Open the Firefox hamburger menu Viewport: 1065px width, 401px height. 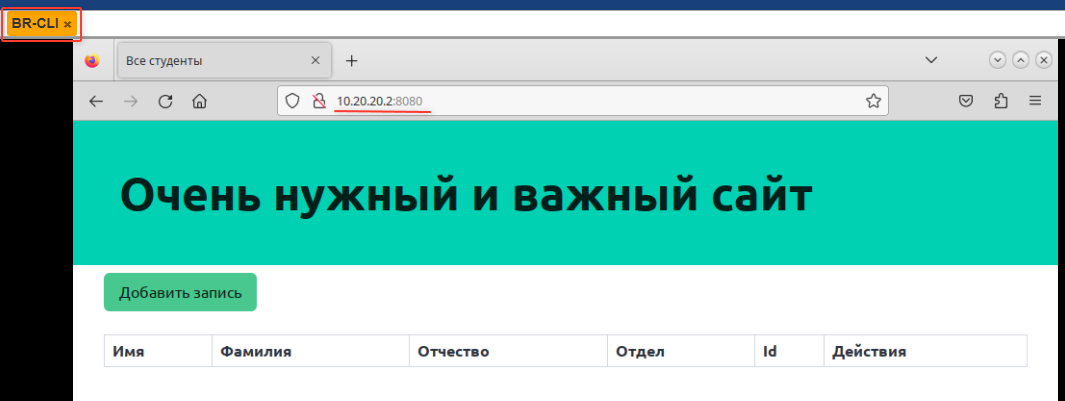pyautogui.click(x=1035, y=101)
